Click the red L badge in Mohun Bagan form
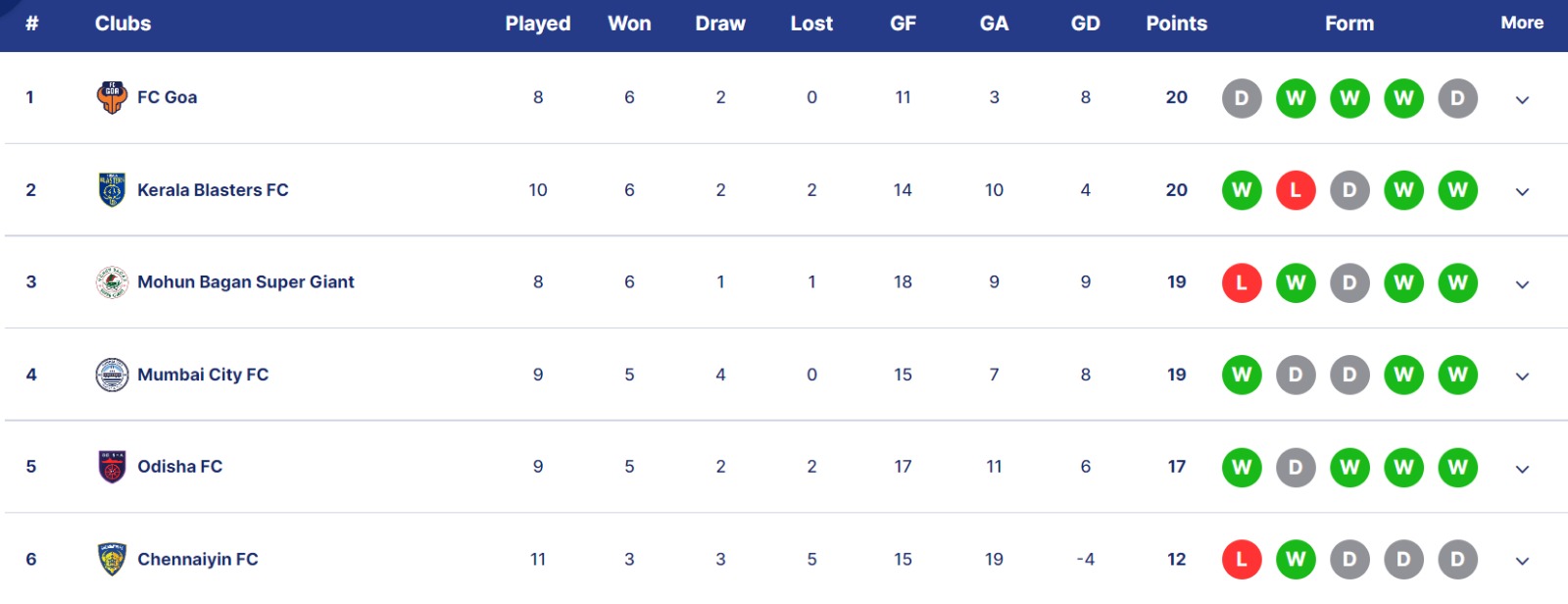 click(x=1242, y=282)
